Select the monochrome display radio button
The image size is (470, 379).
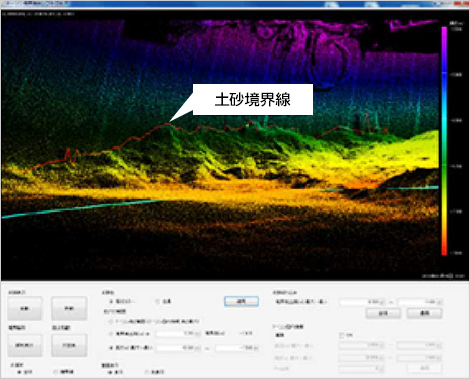pyautogui.click(x=157, y=301)
